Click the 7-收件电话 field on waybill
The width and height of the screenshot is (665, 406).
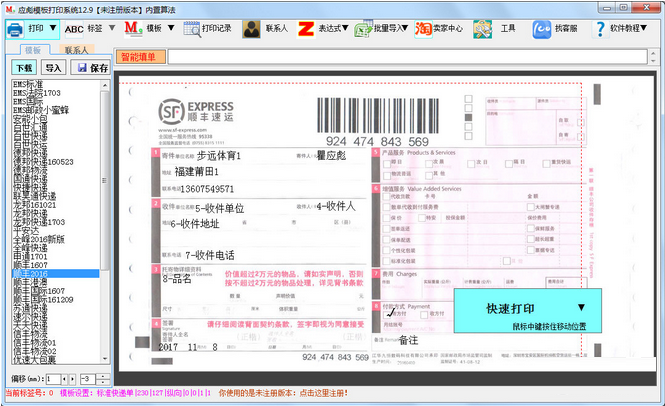click(x=210, y=255)
